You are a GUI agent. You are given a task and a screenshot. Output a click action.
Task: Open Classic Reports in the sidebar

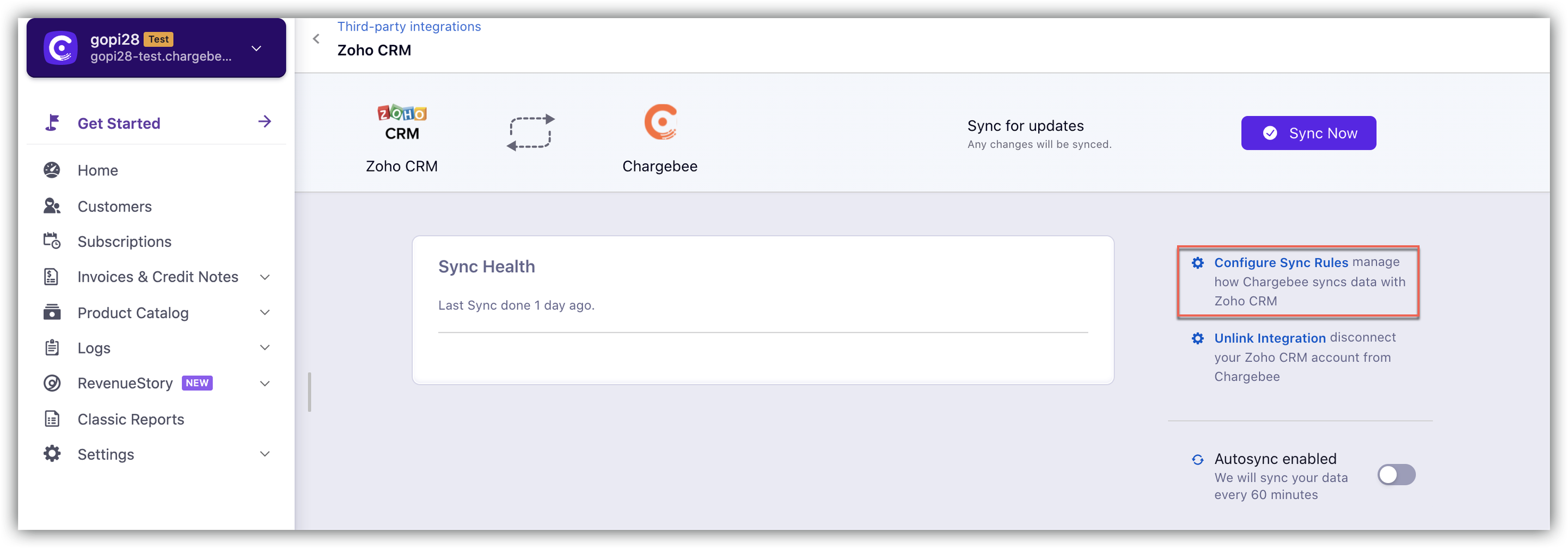pos(130,419)
